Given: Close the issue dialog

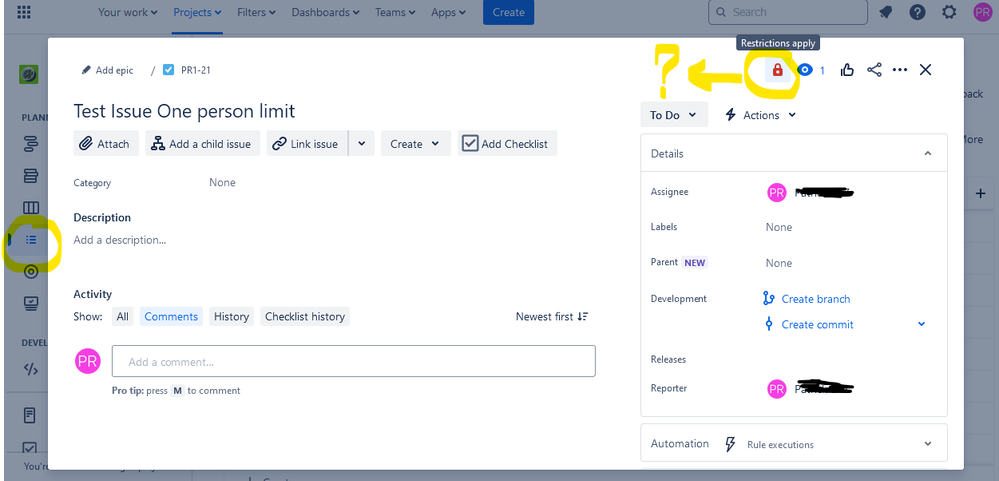Looking at the screenshot, I should [926, 70].
